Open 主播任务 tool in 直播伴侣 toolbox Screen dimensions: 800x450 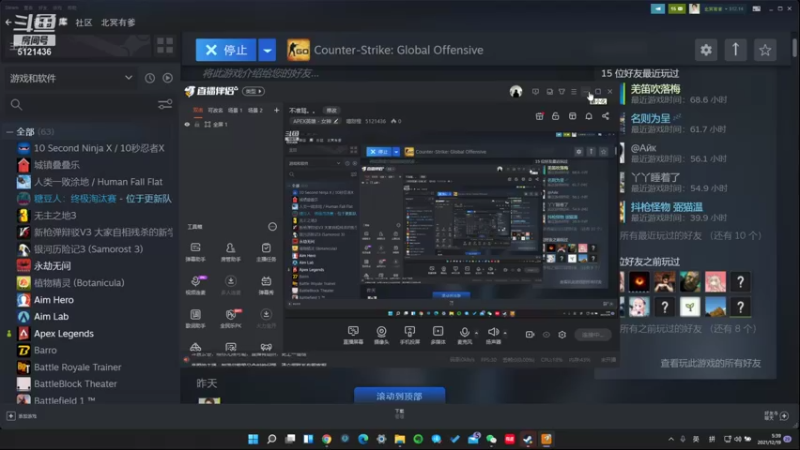[266, 252]
